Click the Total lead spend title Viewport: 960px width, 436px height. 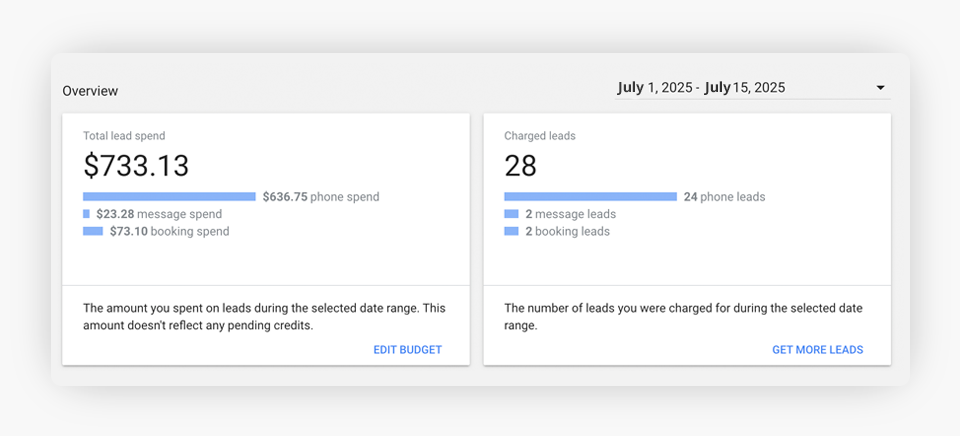[124, 136]
